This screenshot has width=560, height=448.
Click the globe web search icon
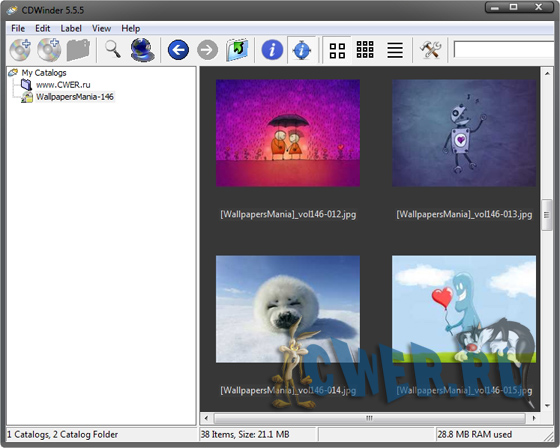coord(142,50)
